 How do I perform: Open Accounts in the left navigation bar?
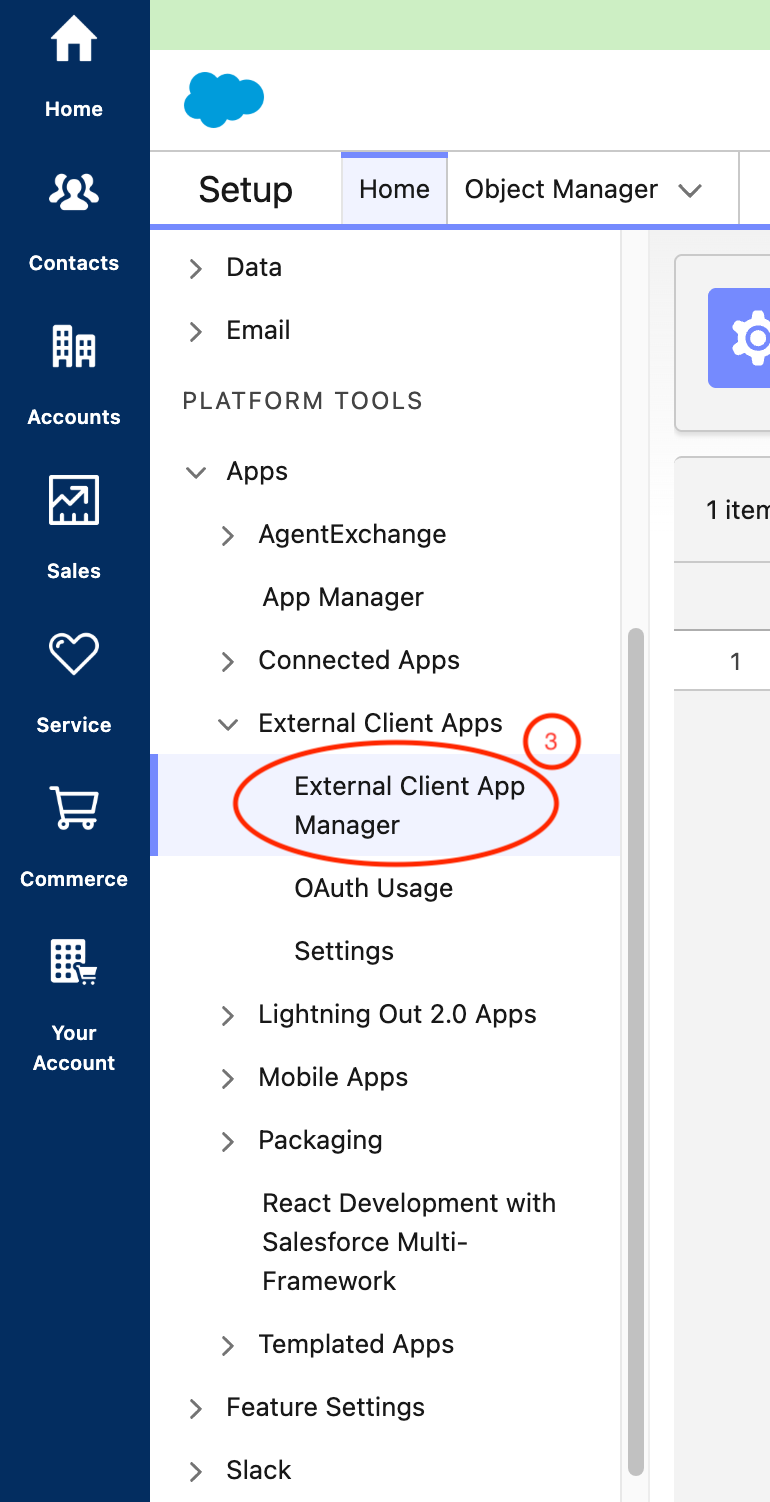74,377
